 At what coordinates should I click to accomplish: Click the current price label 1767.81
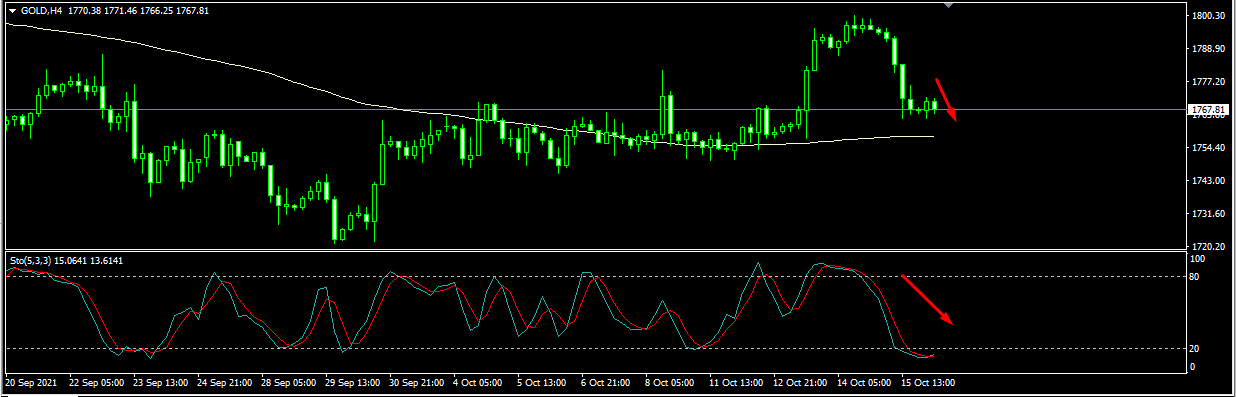point(1209,109)
